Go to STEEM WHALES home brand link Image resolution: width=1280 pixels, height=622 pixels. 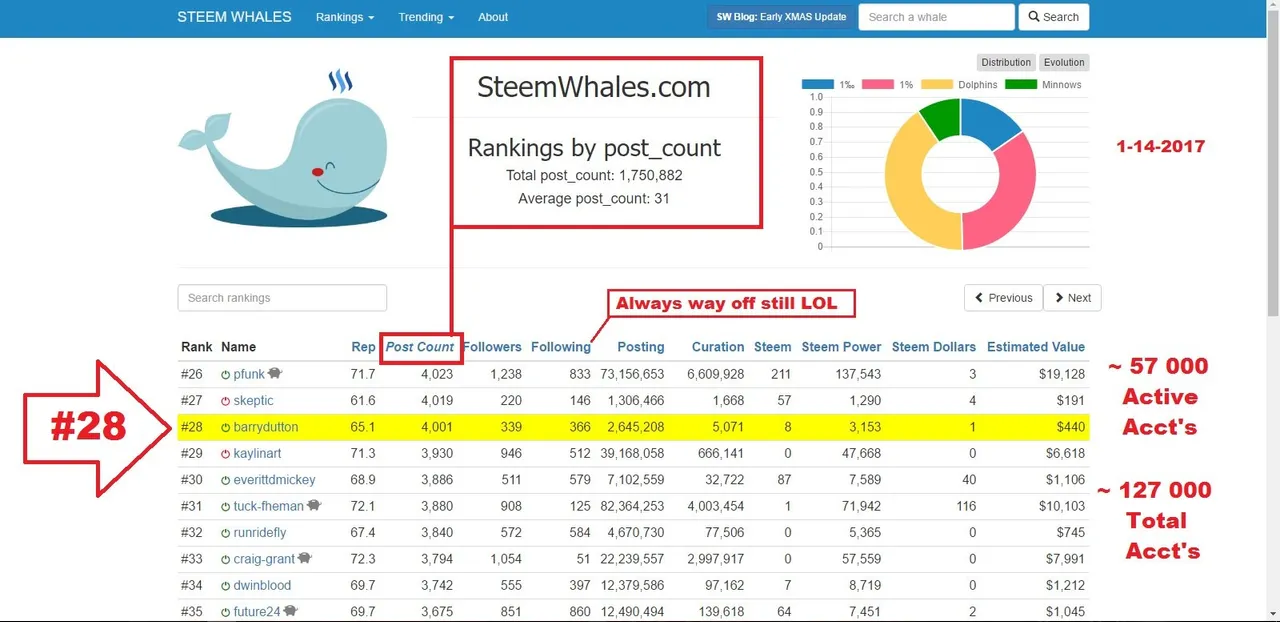click(234, 17)
